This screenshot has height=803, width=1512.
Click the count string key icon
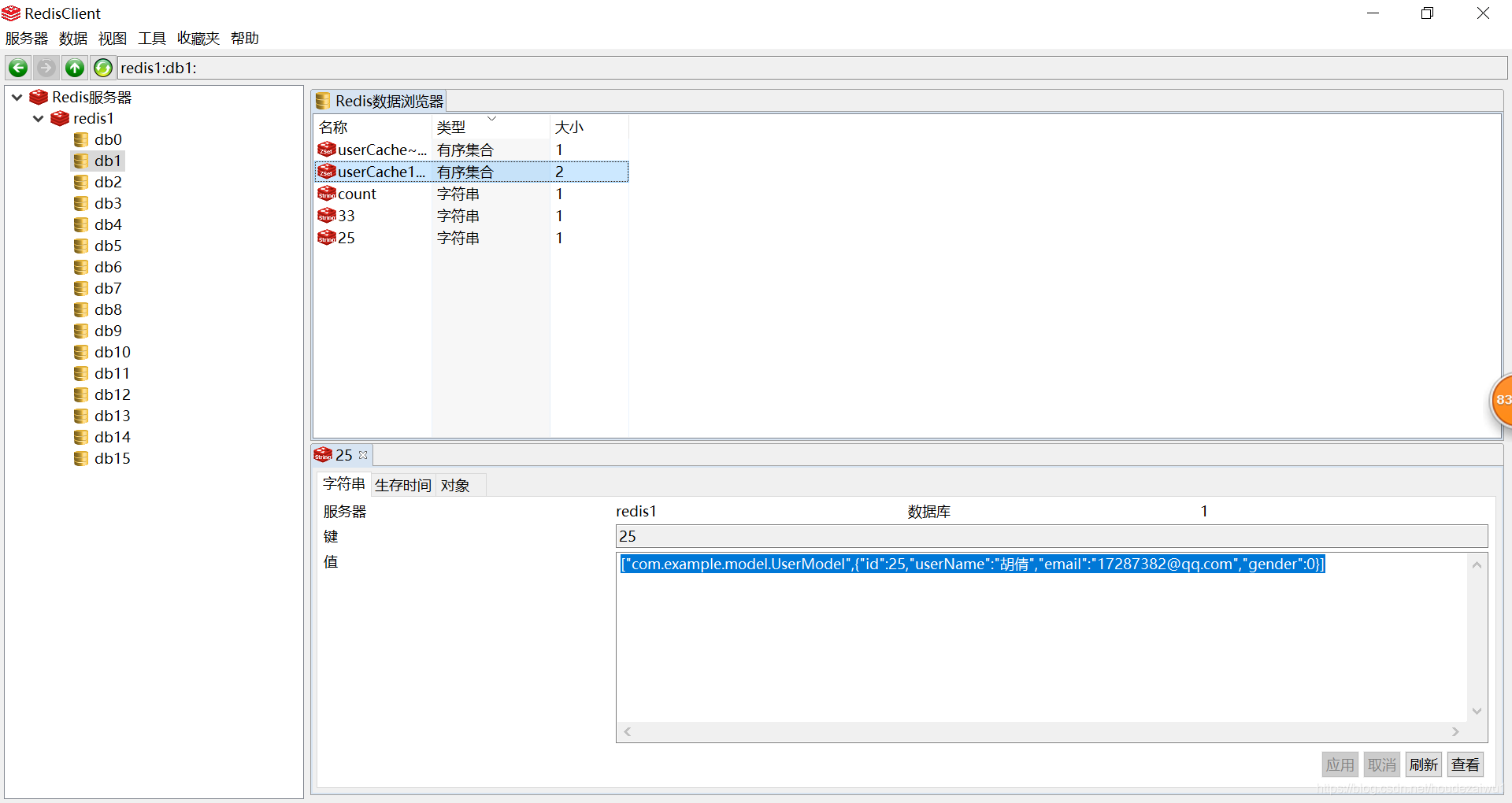(326, 193)
